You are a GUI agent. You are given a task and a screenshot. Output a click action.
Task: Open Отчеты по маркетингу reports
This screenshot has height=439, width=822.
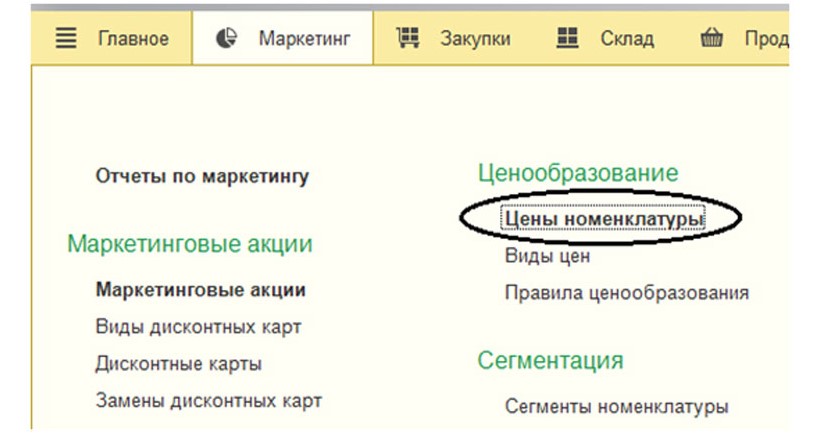(x=202, y=176)
